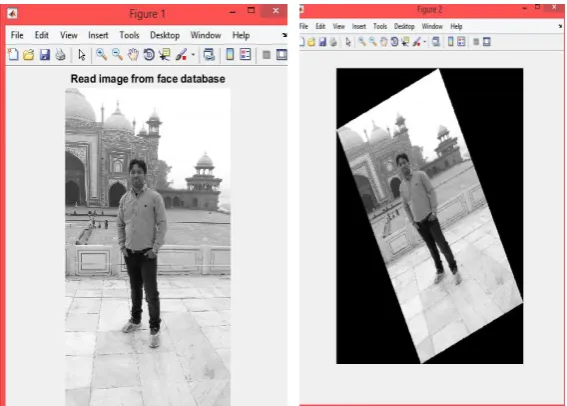Open File menu in Figure 1
Viewport: 567px width, 406px height.
(17, 35)
